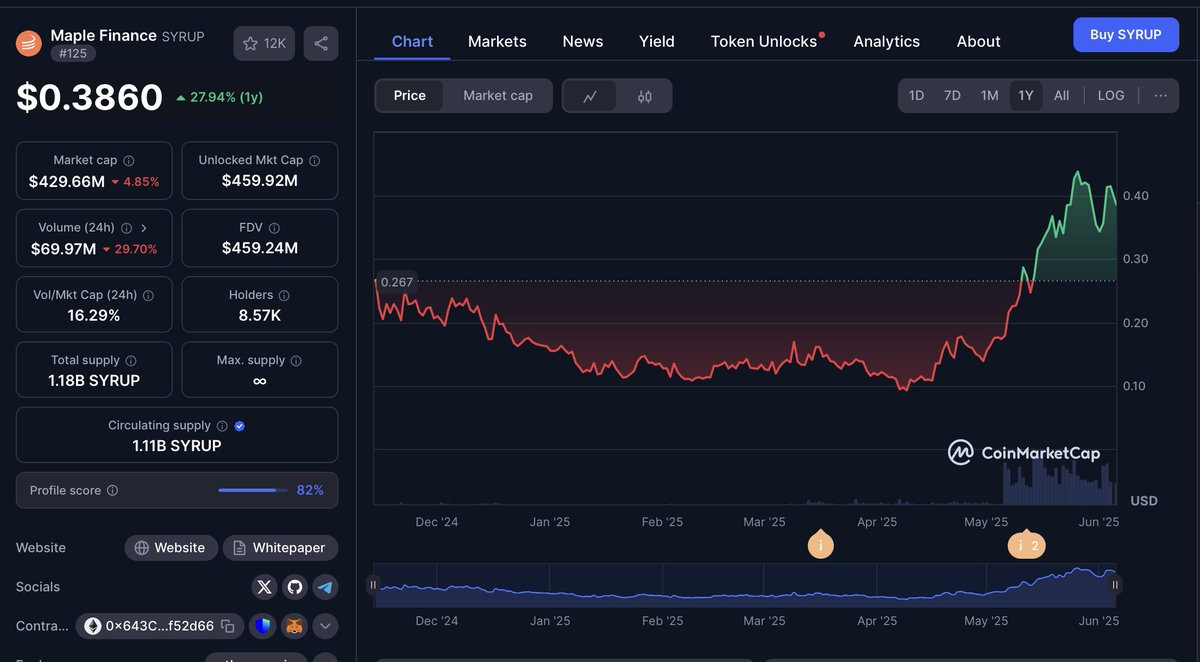Open chart more options (three dots)
Screen dimensions: 1200x662
pyautogui.click(x=1160, y=96)
